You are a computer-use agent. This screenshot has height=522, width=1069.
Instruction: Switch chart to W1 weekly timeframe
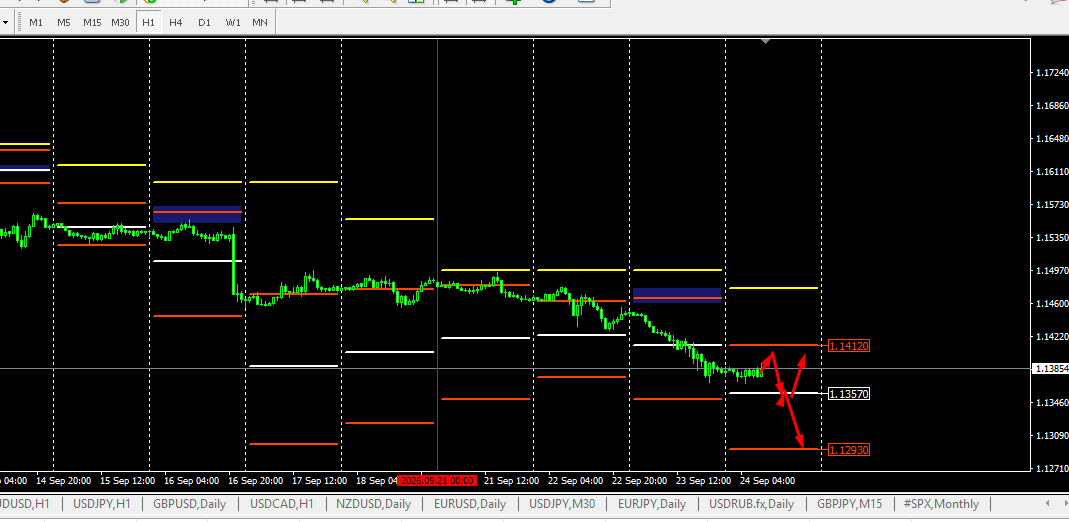233,22
